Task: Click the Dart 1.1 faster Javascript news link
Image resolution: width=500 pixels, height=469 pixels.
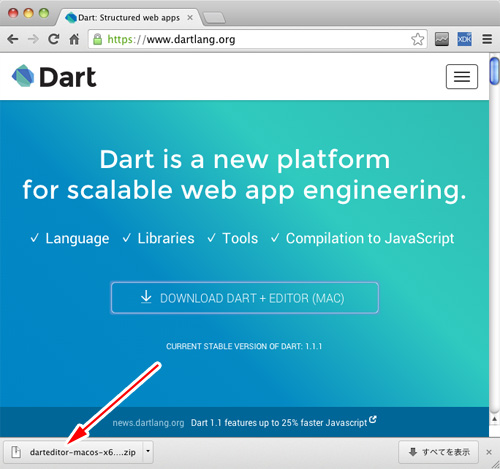Action: tap(279, 423)
